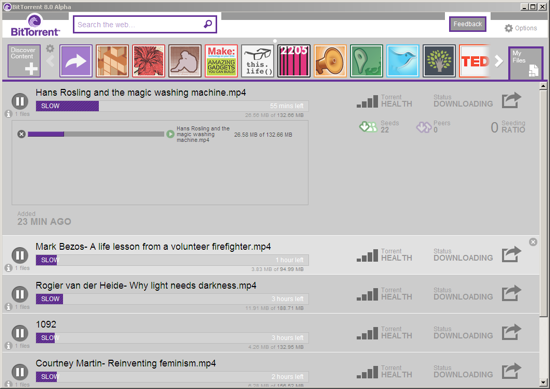The height and width of the screenshot is (389, 550).
Task: Open the My Files tab
Action: pyautogui.click(x=525, y=63)
